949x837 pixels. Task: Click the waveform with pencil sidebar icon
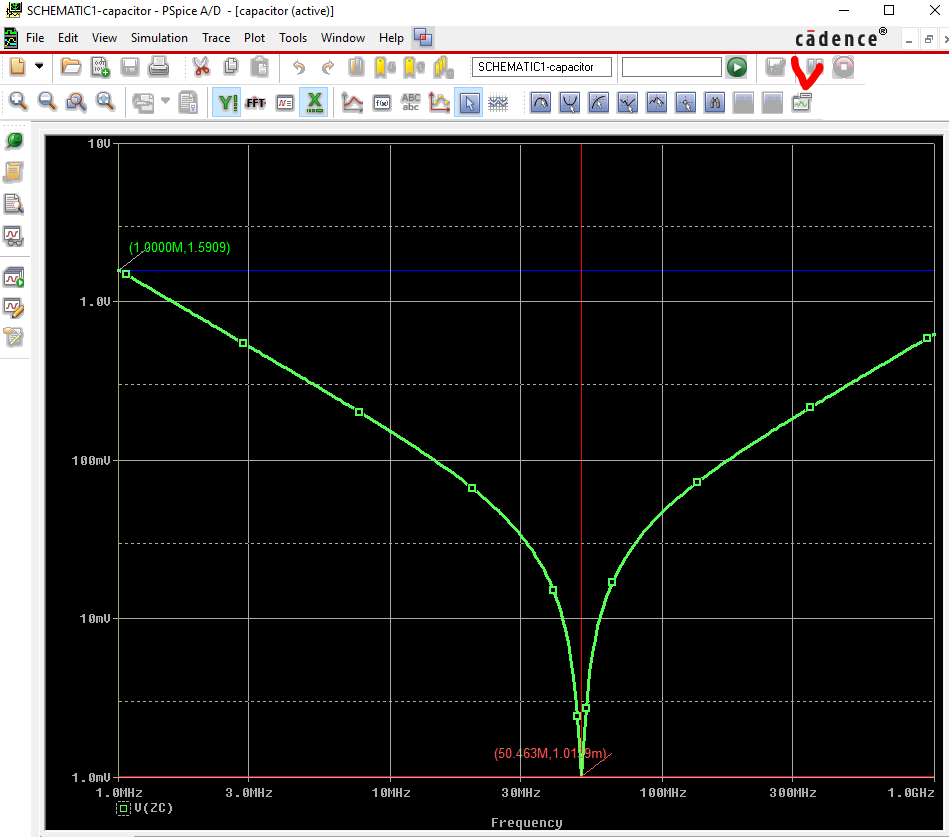pos(14,307)
